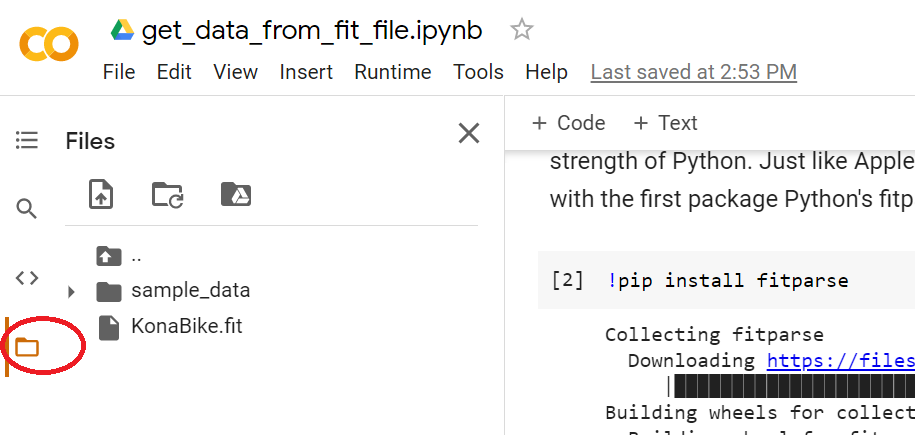915x435 pixels.
Task: Click the 'Last saved at 2:53 PM' link
Action: pyautogui.click(x=694, y=72)
